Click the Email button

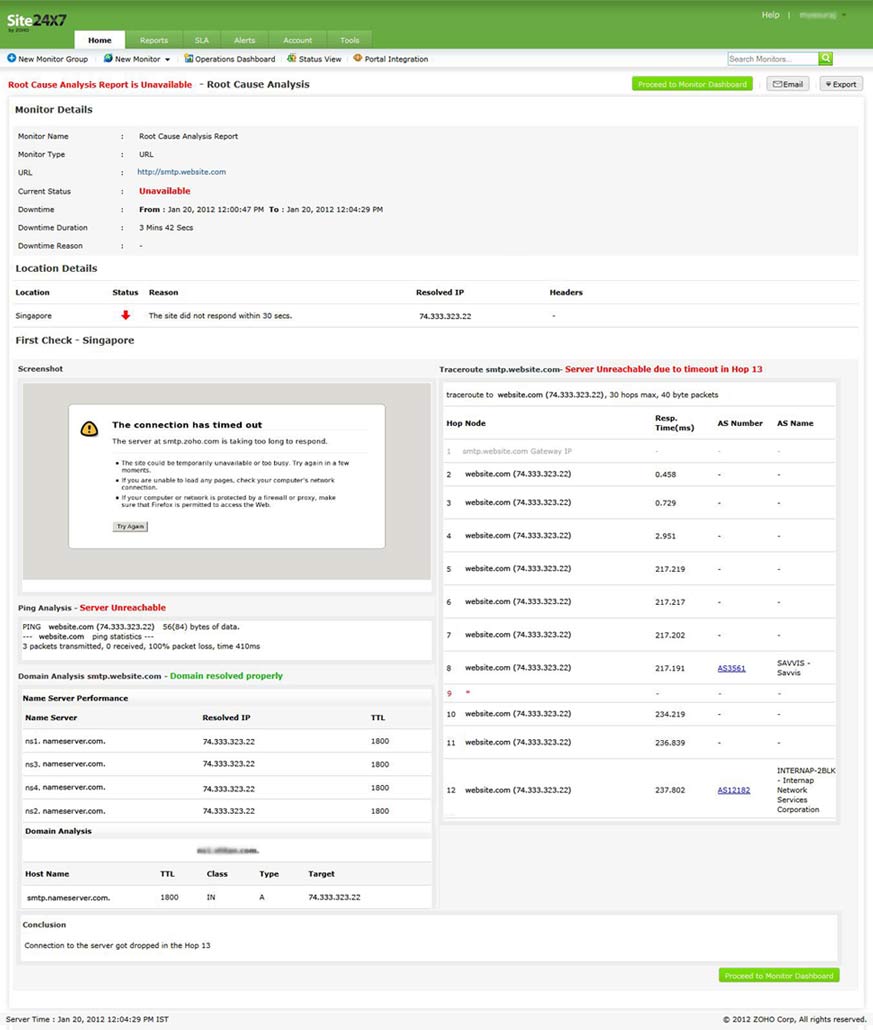[x=787, y=84]
